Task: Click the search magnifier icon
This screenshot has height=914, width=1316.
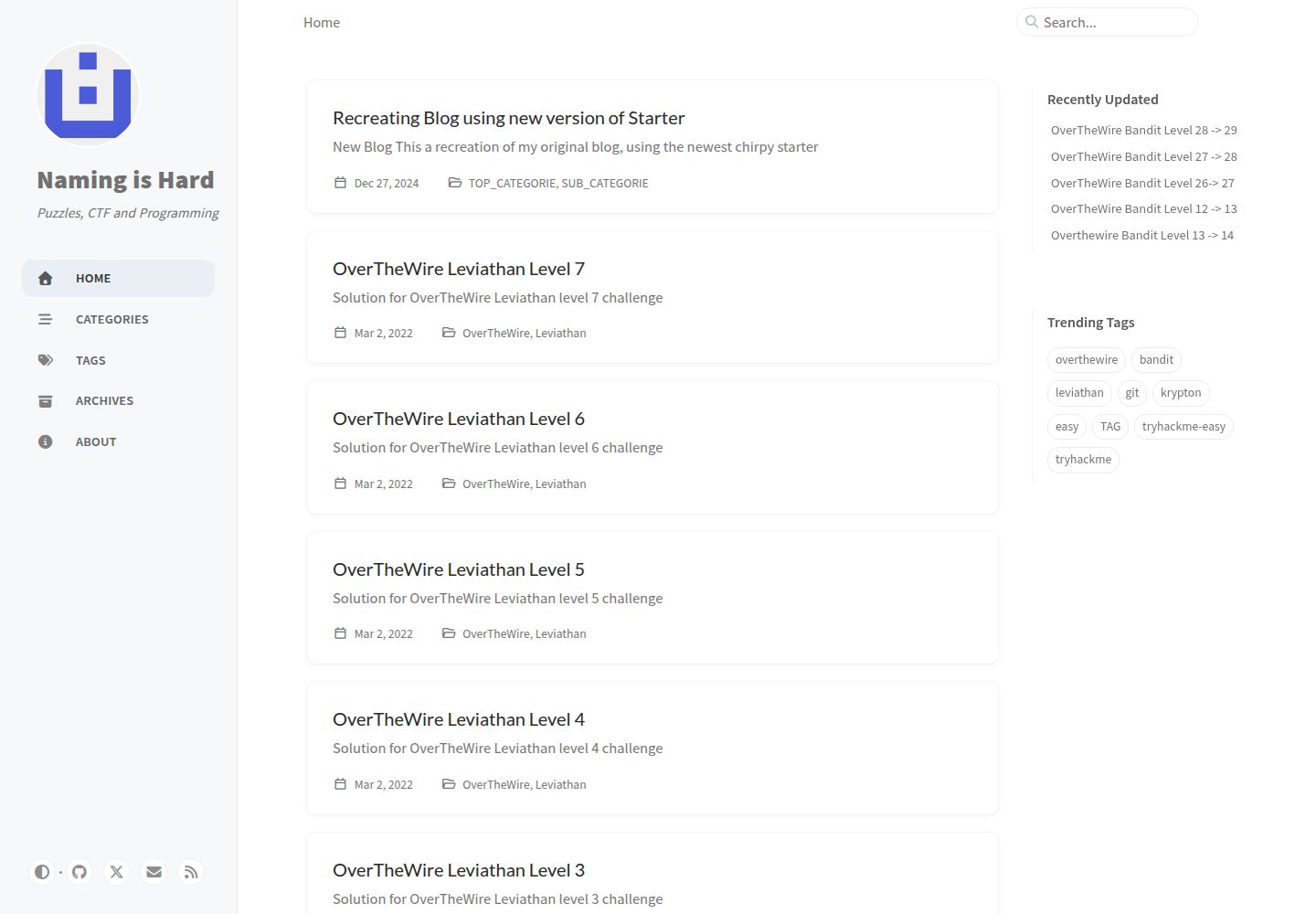Action: [1032, 22]
